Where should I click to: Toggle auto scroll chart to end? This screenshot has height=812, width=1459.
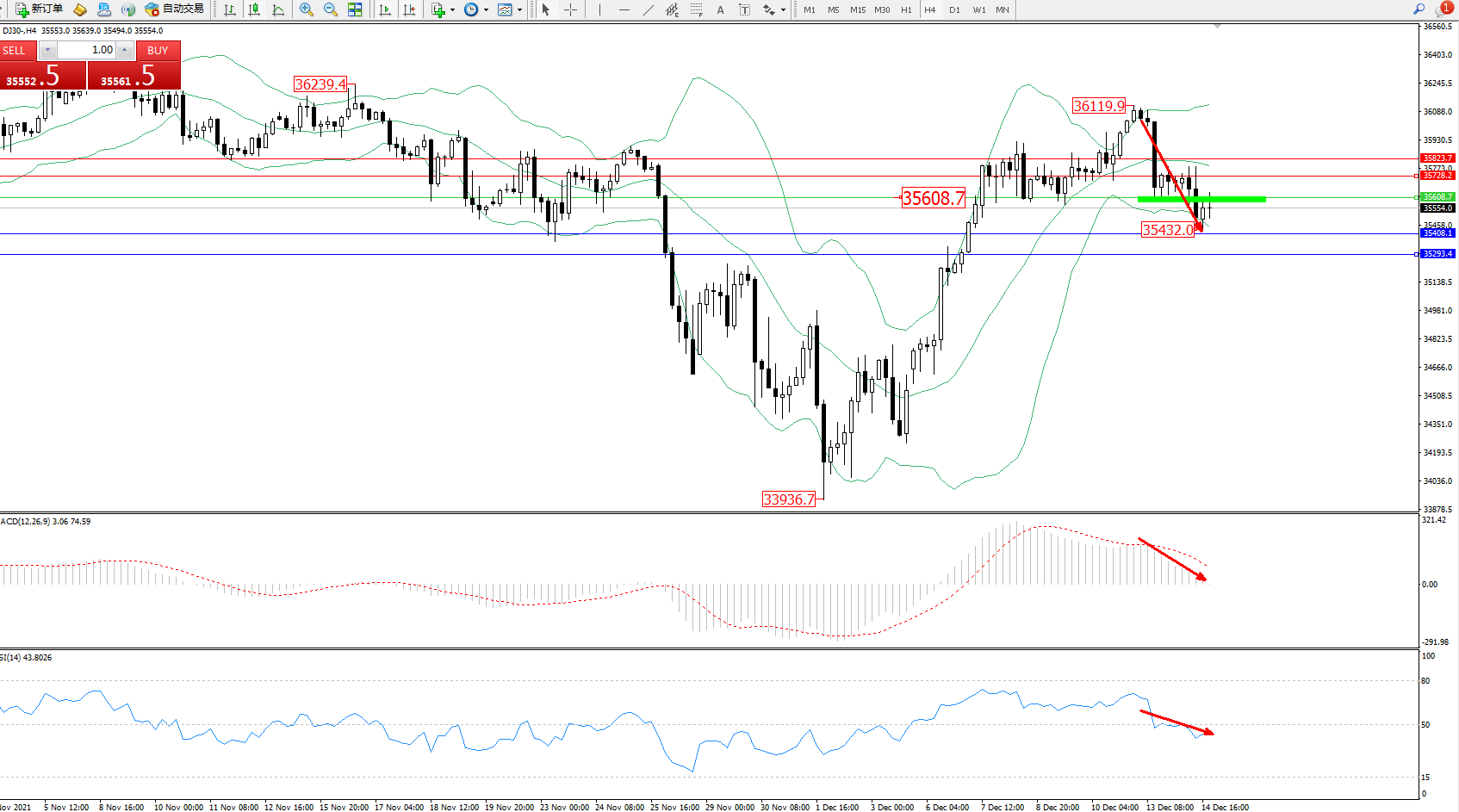click(385, 9)
